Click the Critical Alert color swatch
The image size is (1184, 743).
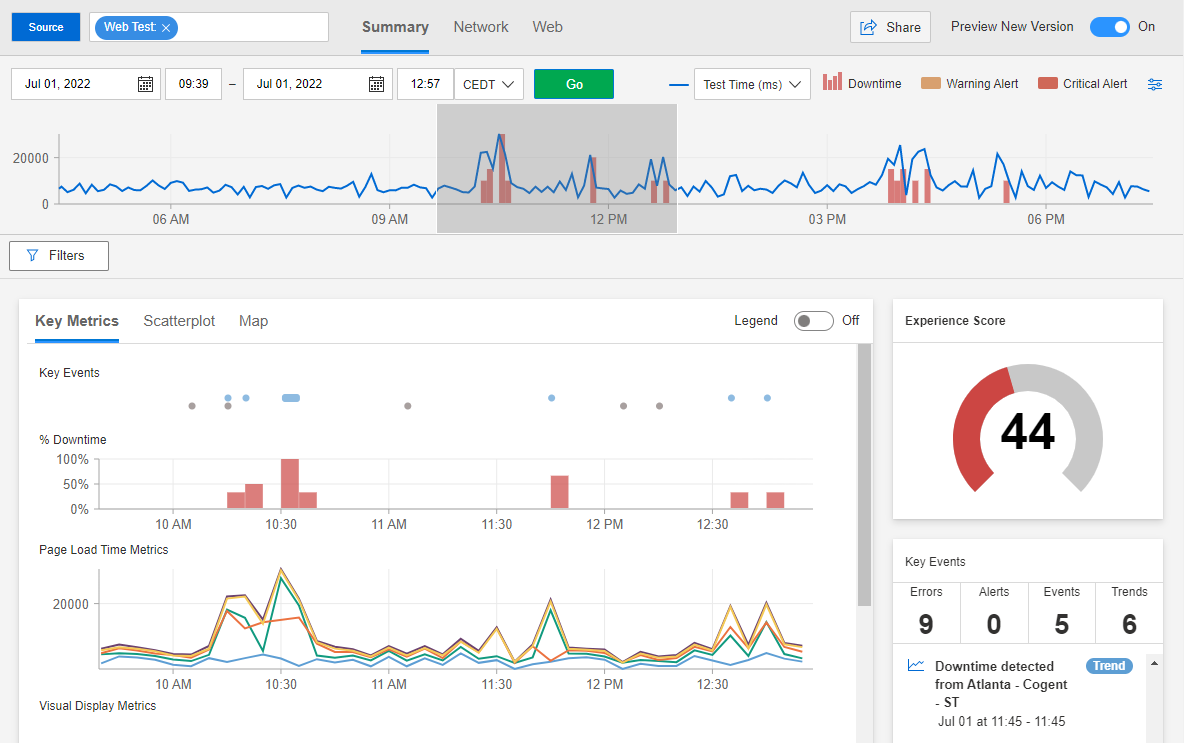[1048, 83]
